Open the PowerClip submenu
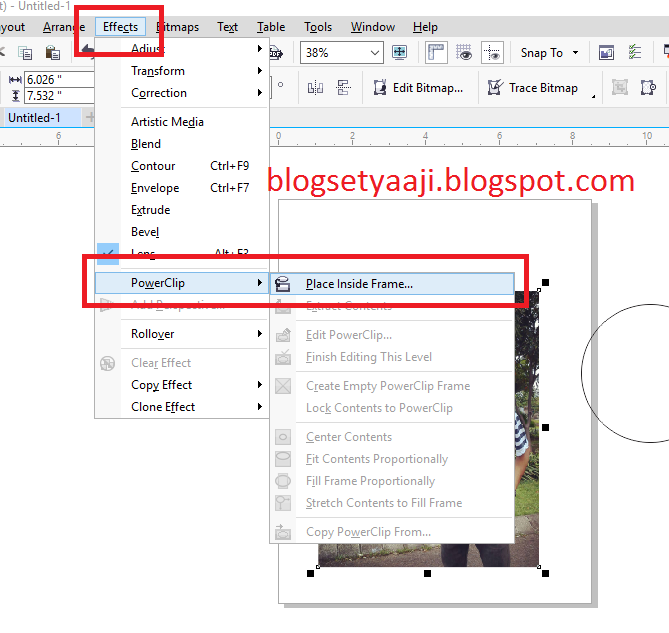Viewport: 669px width, 633px height. click(x=182, y=283)
